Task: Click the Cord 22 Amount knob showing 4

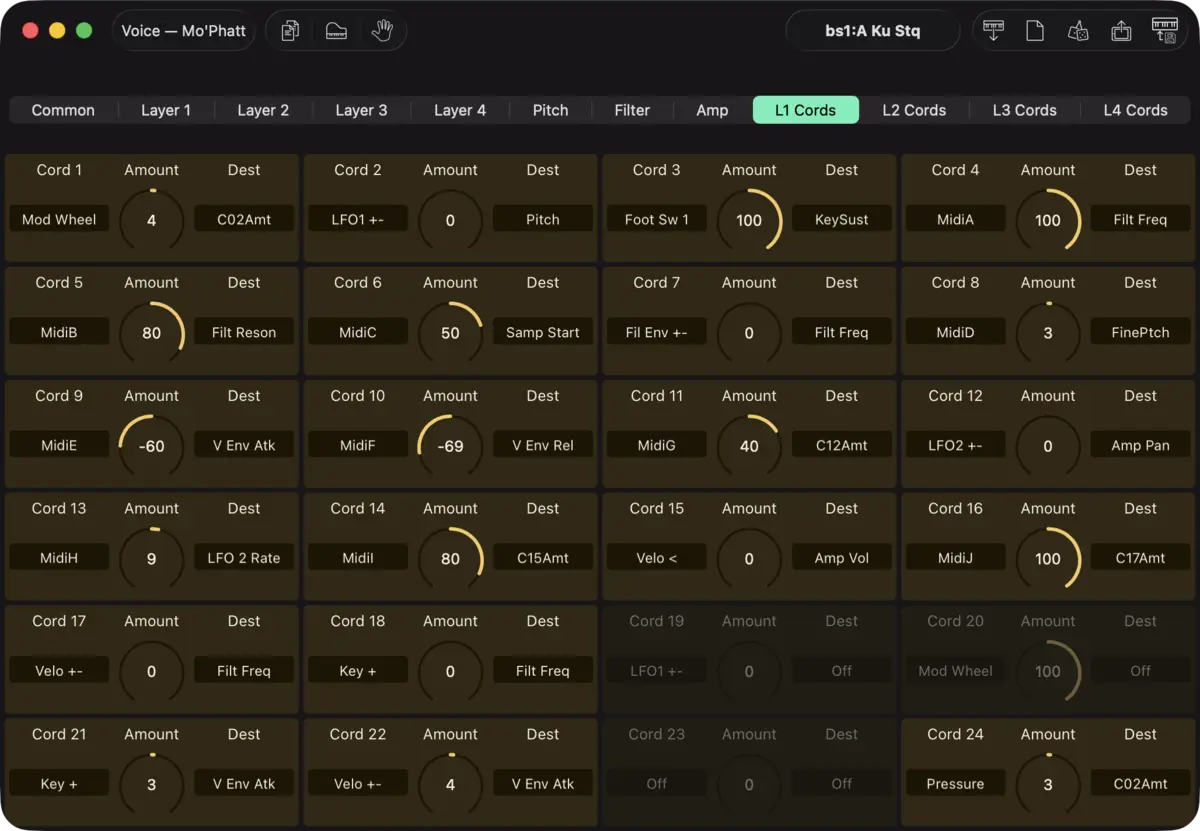Action: [450, 785]
